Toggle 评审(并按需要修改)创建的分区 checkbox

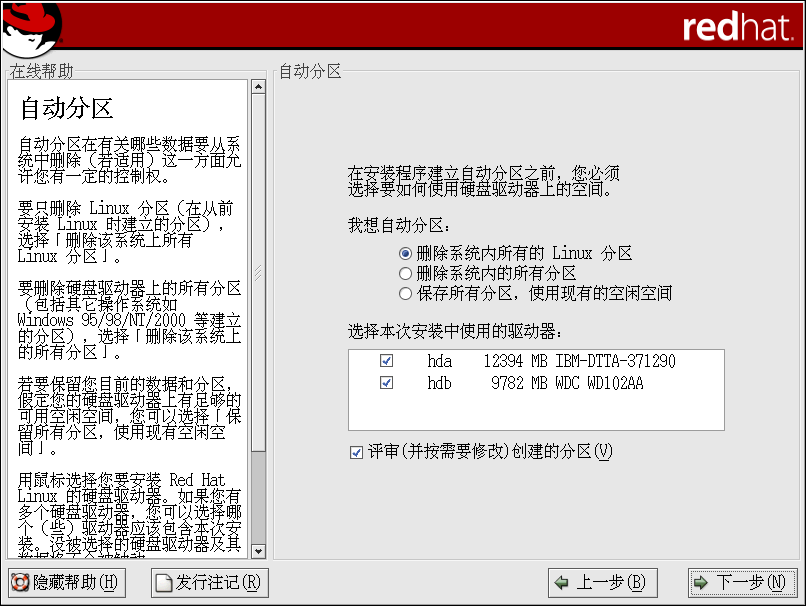pyautogui.click(x=356, y=452)
